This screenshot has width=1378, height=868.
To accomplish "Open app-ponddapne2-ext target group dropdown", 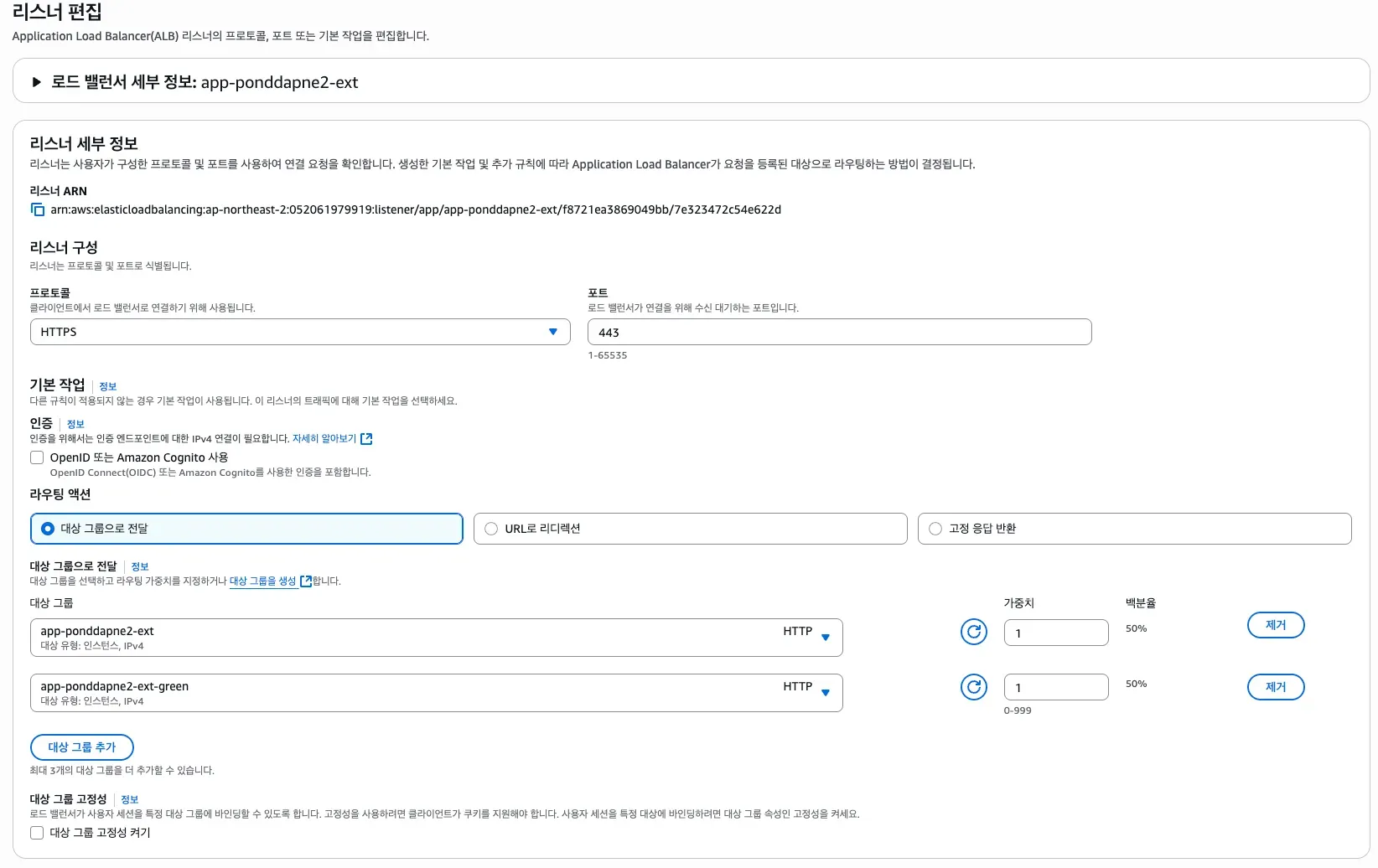I will (x=436, y=638).
